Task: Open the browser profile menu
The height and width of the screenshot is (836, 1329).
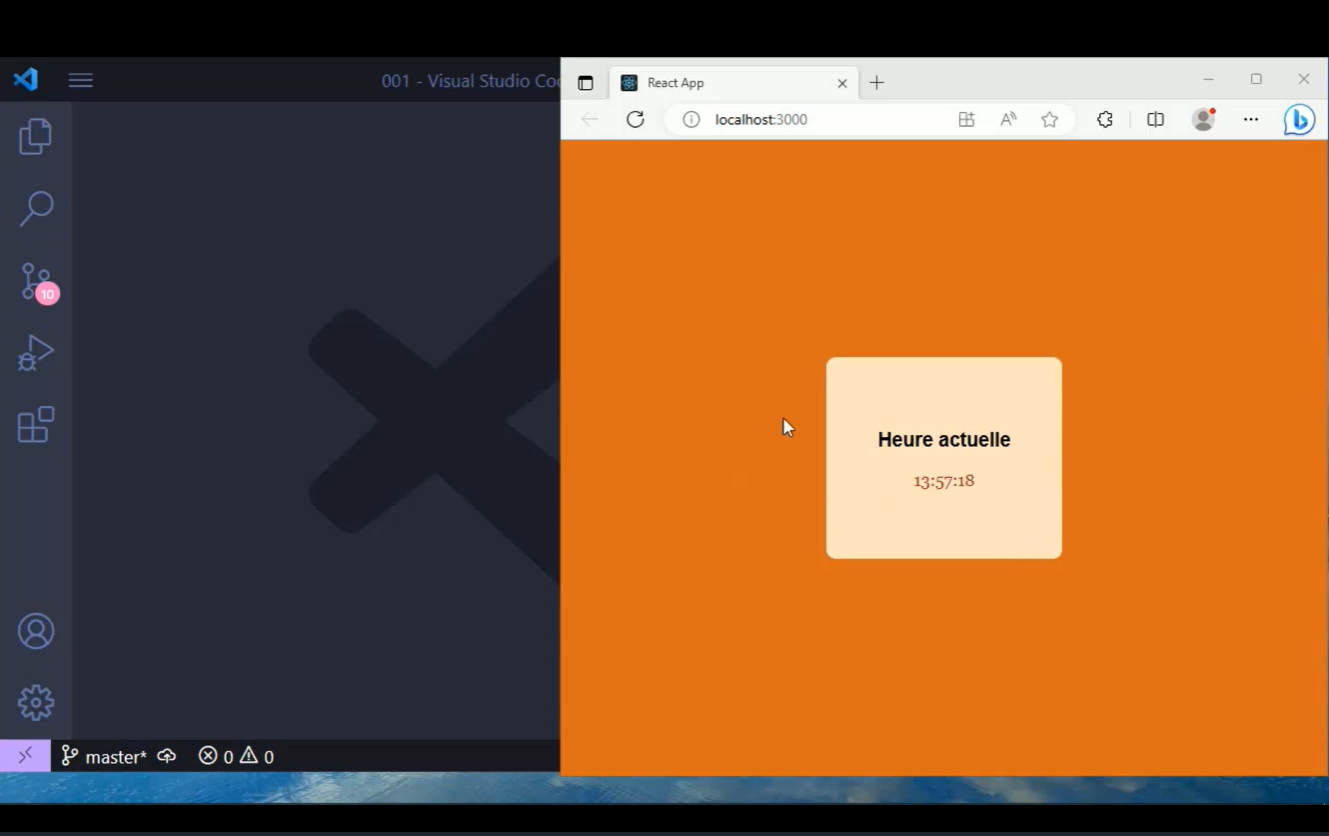Action: tap(1203, 119)
